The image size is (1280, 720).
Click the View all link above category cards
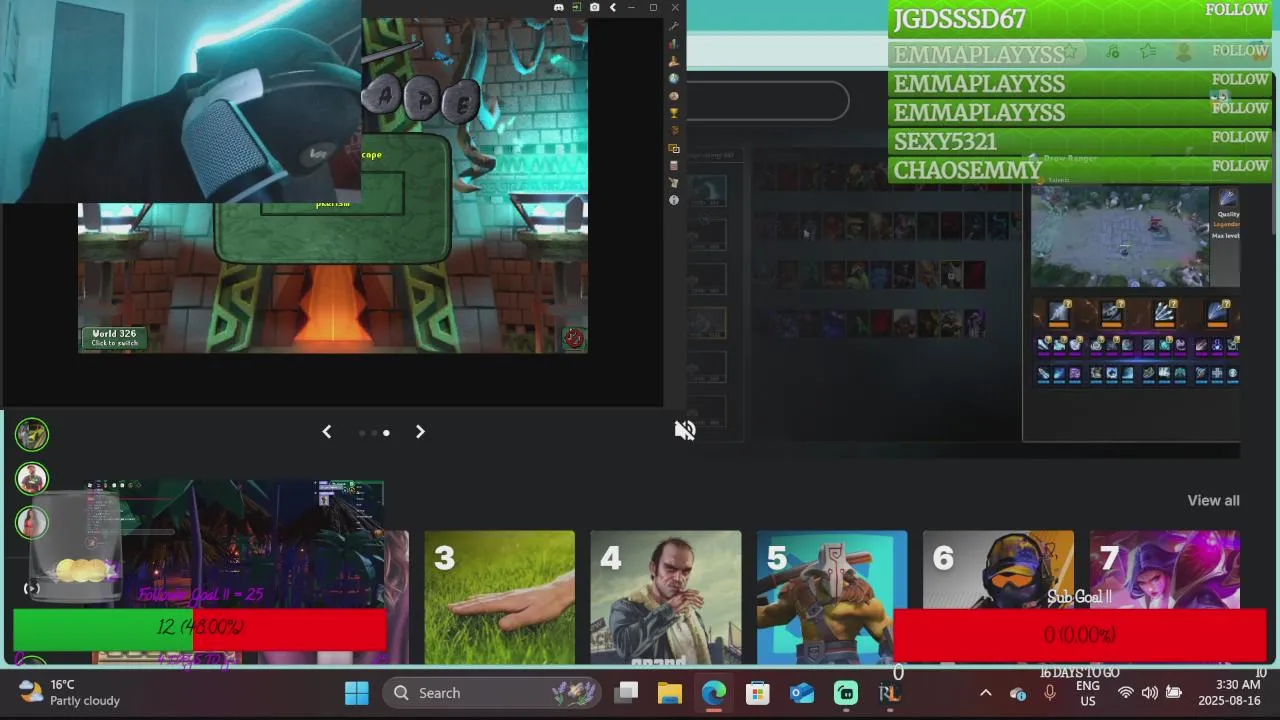(x=1213, y=500)
